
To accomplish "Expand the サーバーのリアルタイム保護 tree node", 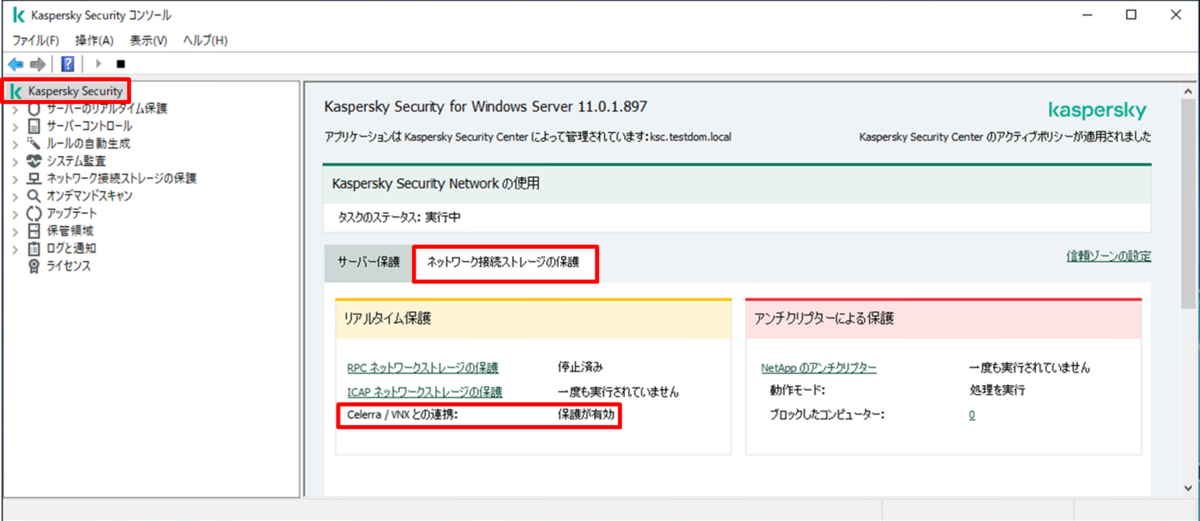I will (15, 109).
